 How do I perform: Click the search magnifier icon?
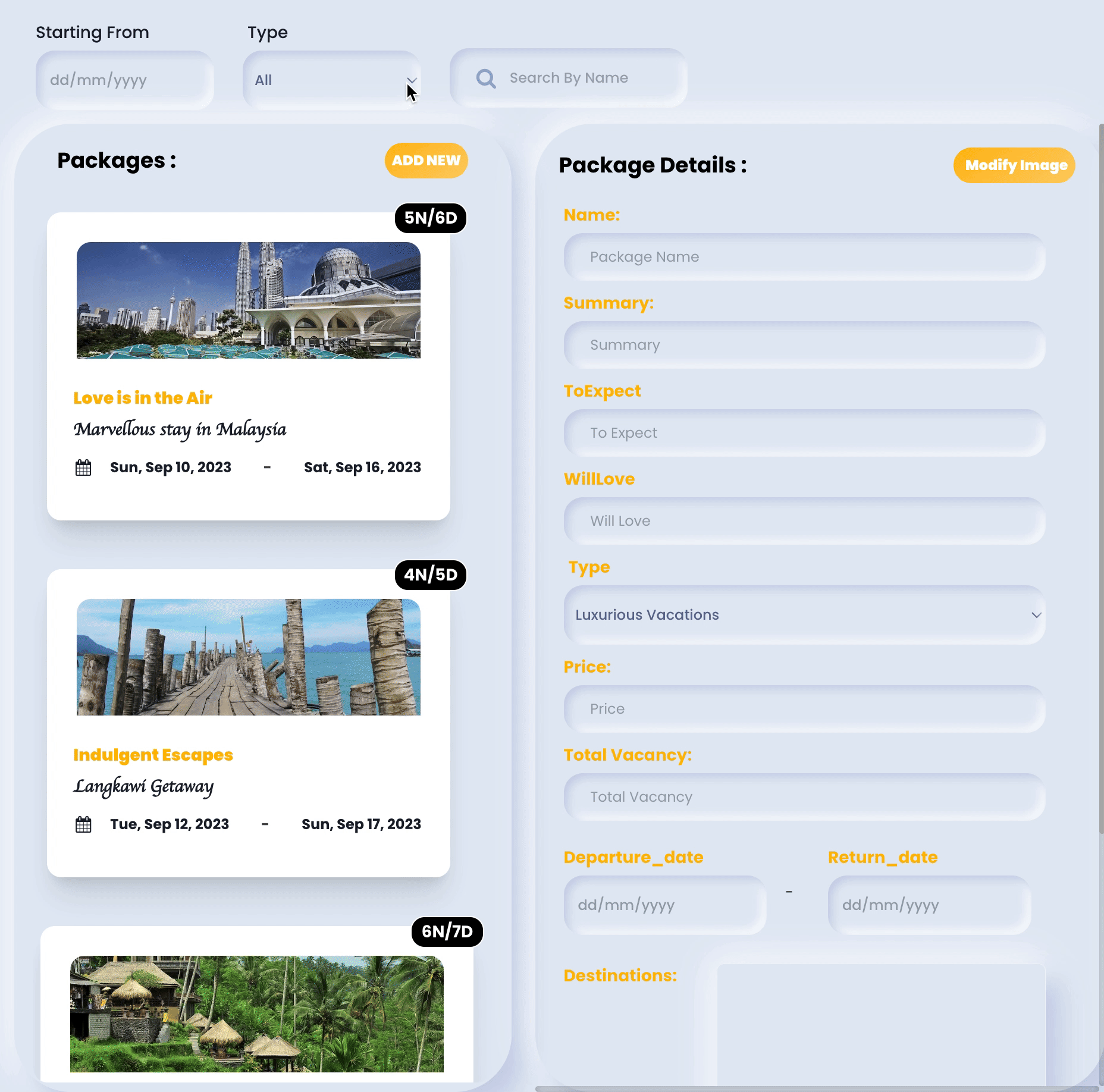click(486, 79)
